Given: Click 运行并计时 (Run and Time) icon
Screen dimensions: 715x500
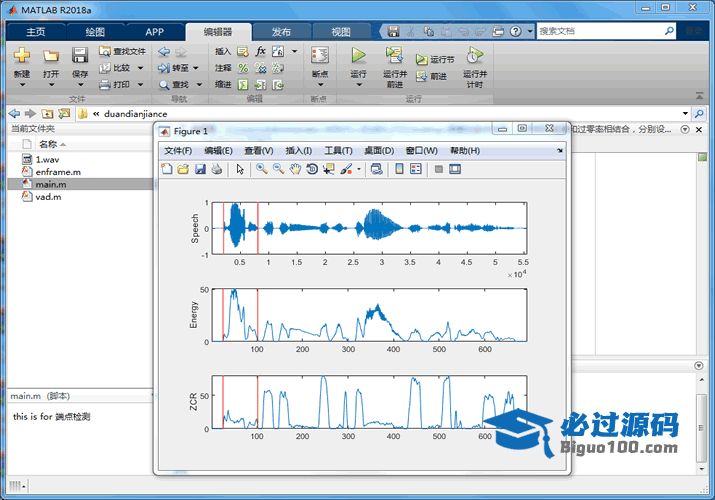Looking at the screenshot, I should tap(475, 55).
